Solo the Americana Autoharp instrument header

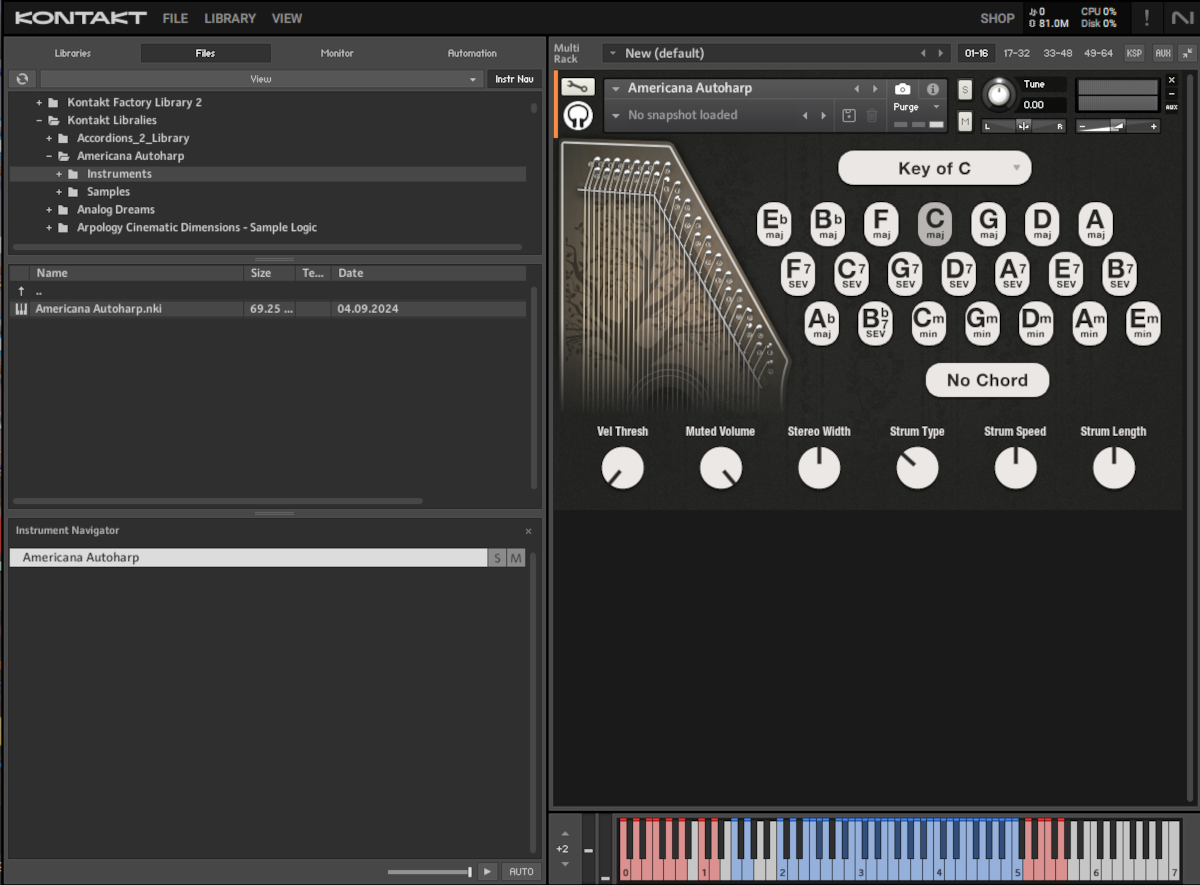coord(965,89)
